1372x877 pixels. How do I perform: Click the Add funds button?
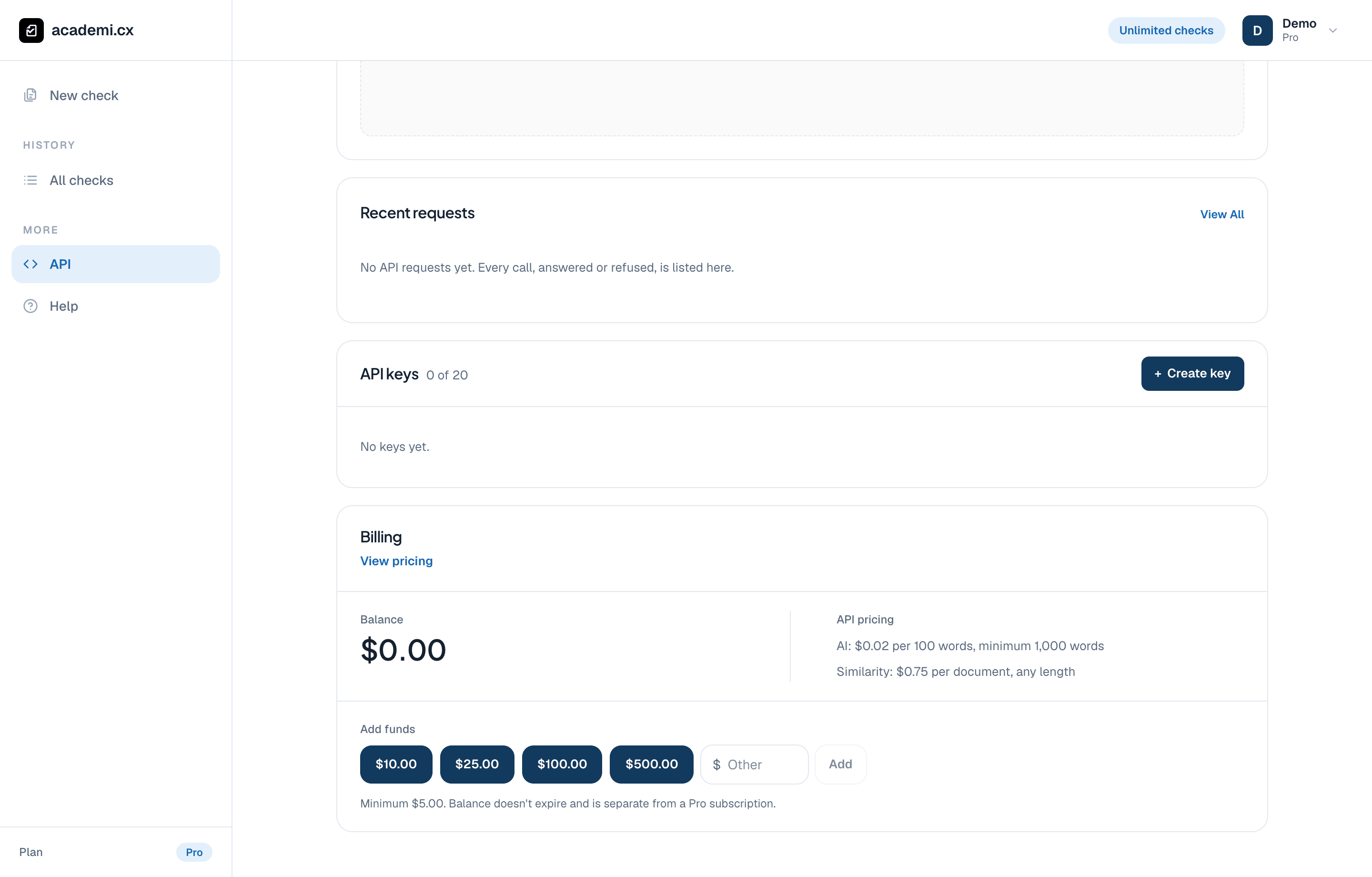click(x=840, y=764)
